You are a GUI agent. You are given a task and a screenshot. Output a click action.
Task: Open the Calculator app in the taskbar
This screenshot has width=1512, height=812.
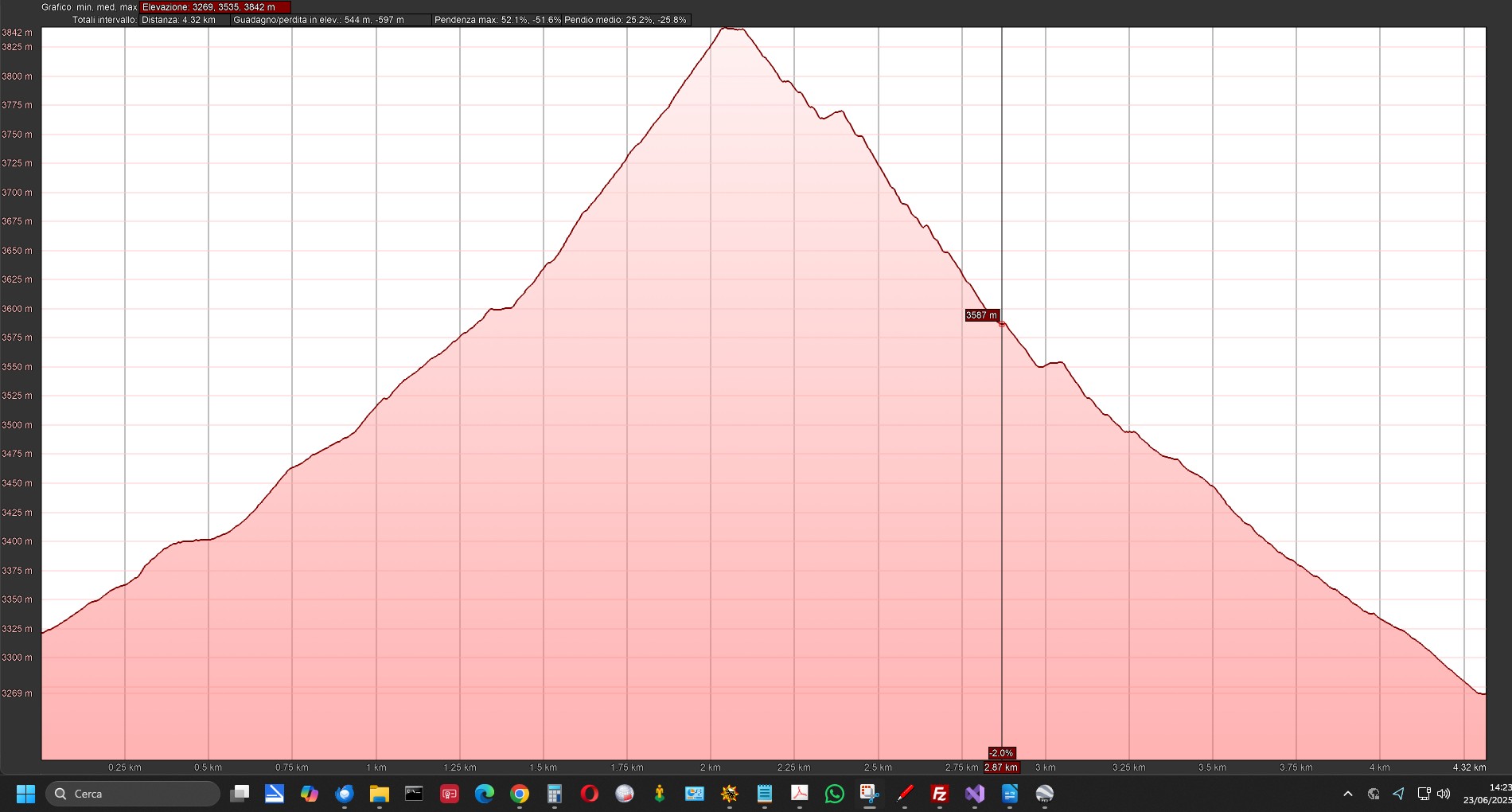coord(554,794)
